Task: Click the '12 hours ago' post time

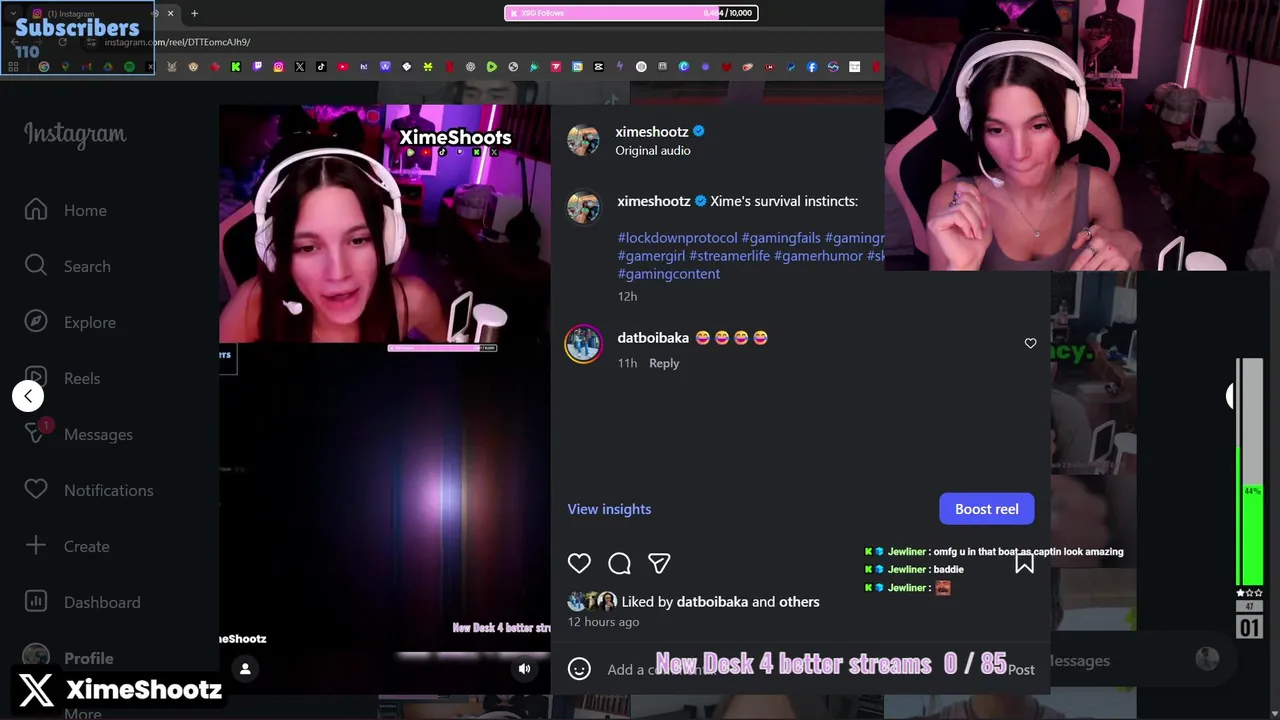Action: (603, 622)
